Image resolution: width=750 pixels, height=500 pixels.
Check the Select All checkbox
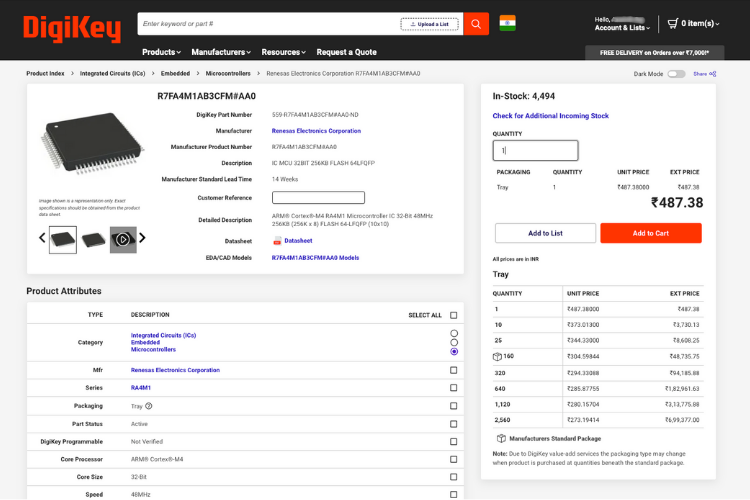(453, 315)
